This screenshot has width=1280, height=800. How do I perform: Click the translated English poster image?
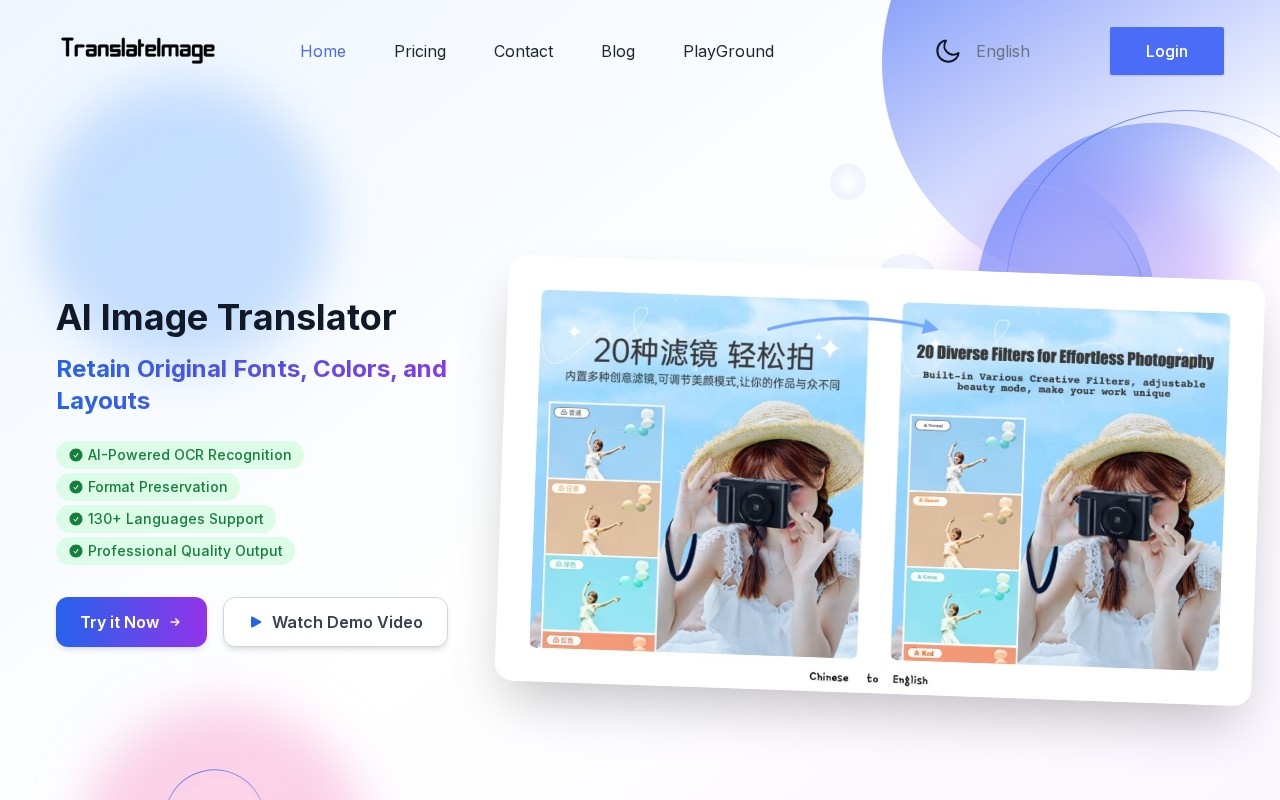point(1060,487)
